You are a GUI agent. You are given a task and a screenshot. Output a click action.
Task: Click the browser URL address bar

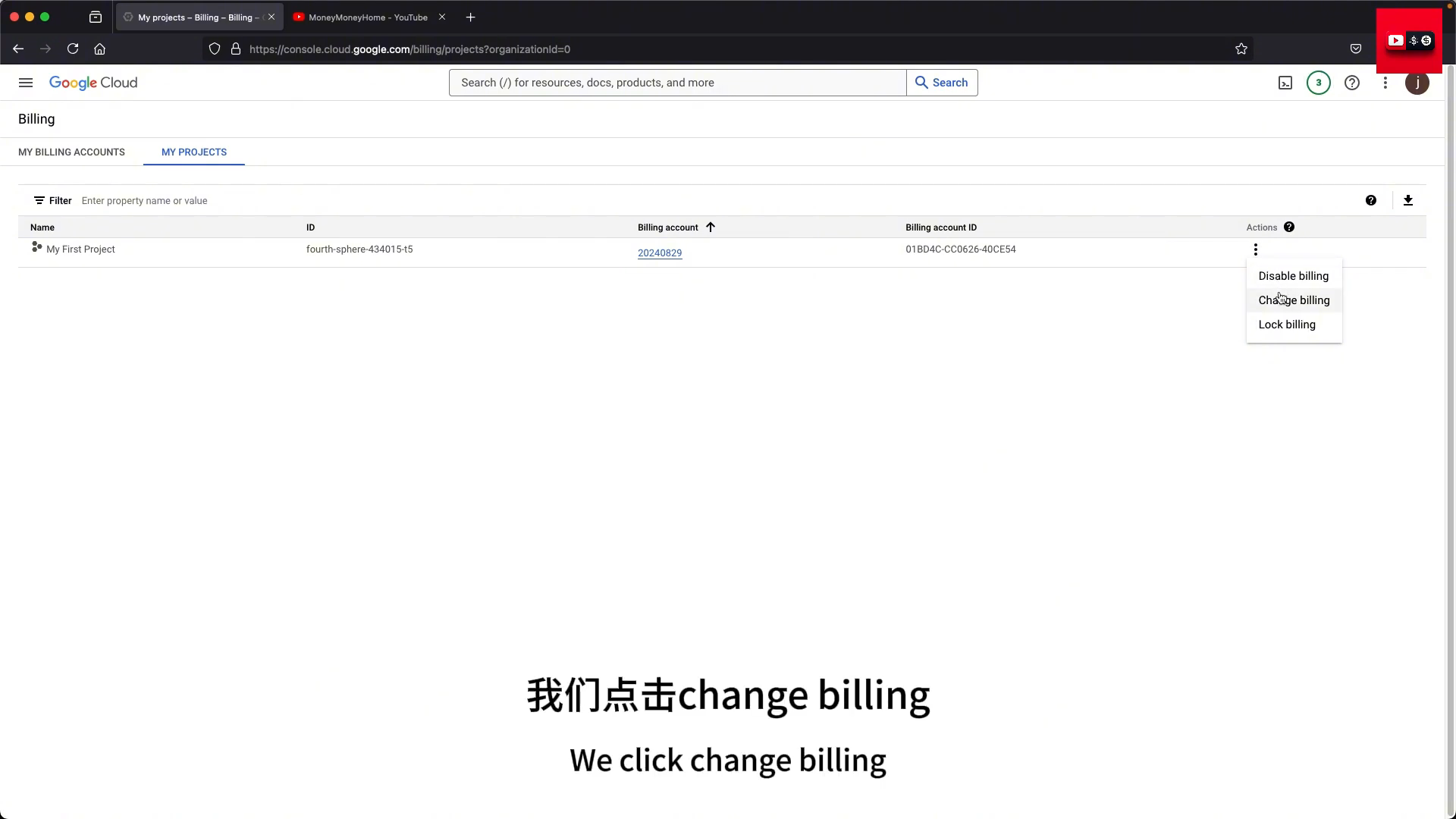728,49
